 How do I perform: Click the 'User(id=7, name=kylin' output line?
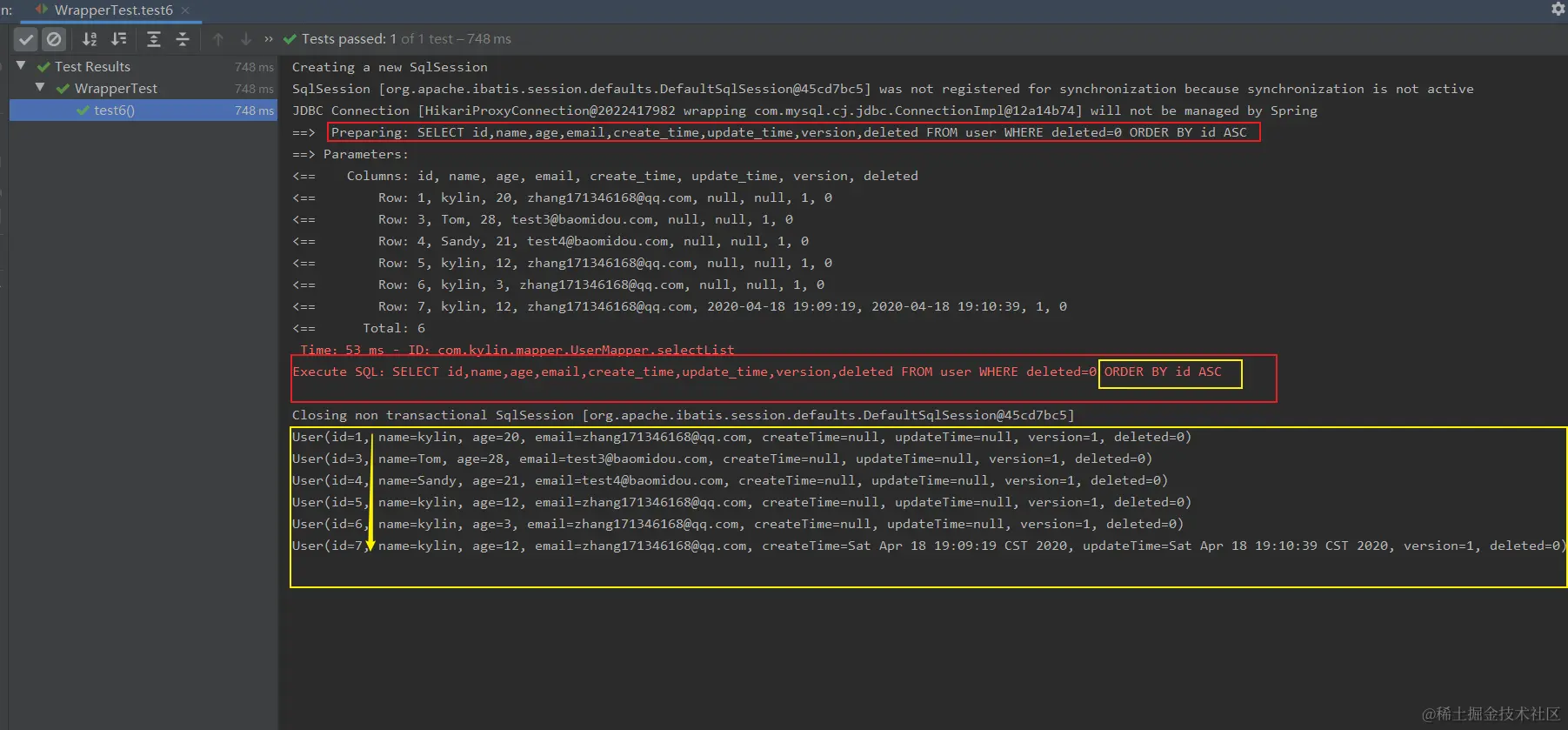929,546
